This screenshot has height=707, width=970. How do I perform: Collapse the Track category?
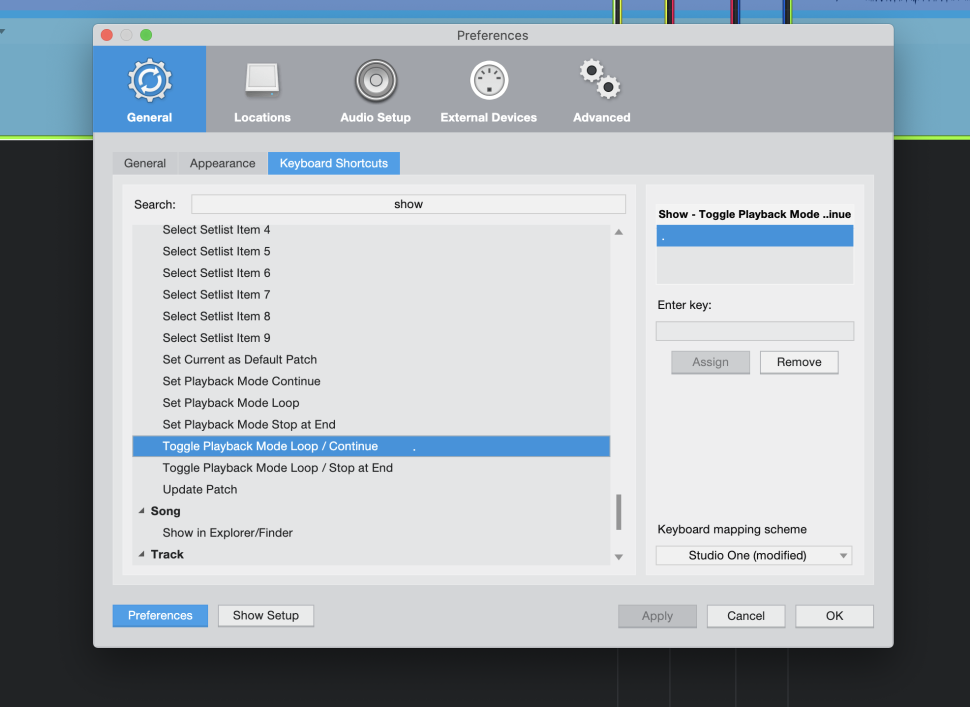point(141,554)
